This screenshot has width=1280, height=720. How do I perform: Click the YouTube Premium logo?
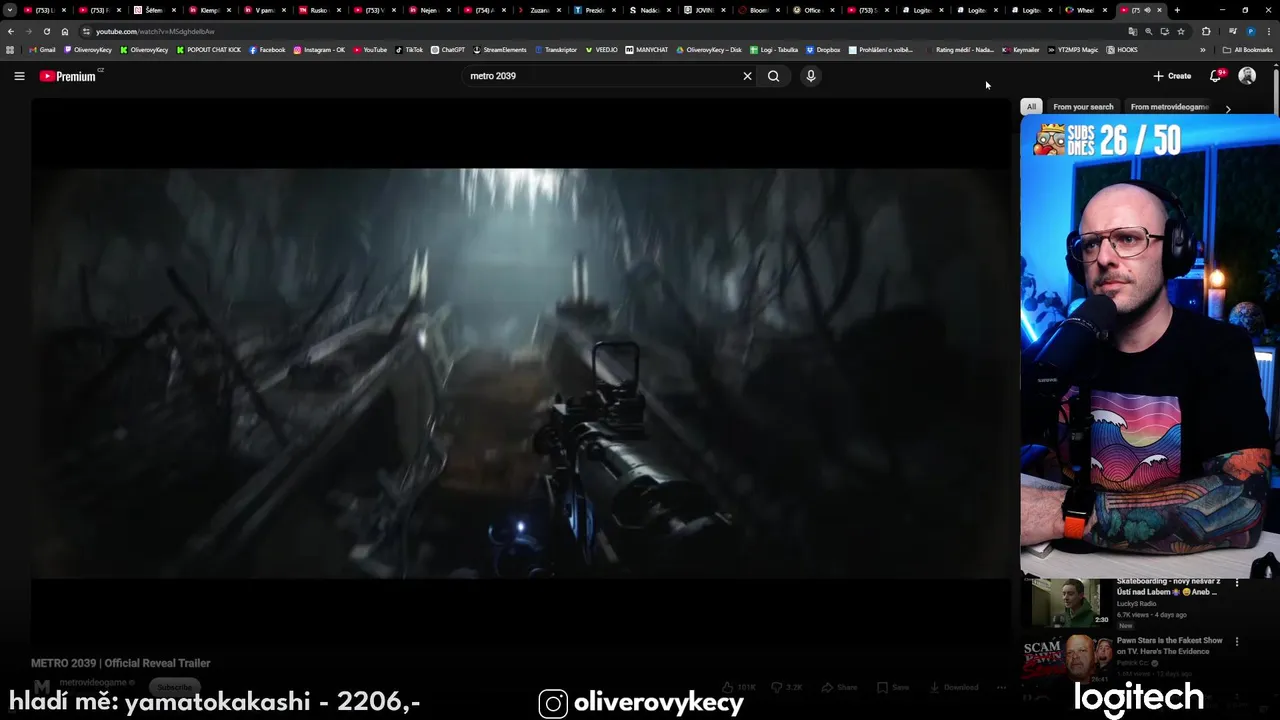(x=70, y=76)
